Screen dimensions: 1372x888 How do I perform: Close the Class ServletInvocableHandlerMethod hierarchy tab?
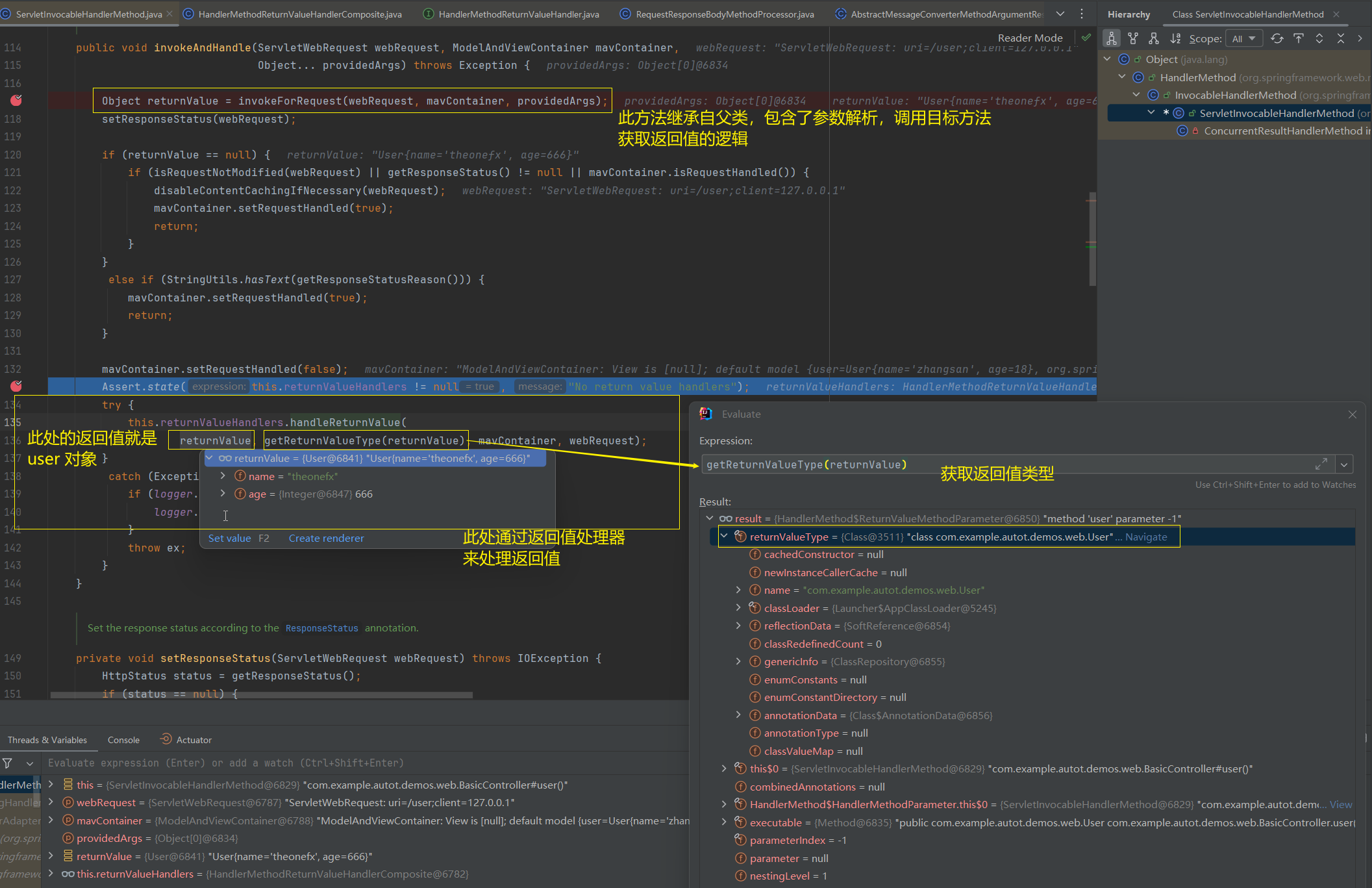click(x=1336, y=14)
